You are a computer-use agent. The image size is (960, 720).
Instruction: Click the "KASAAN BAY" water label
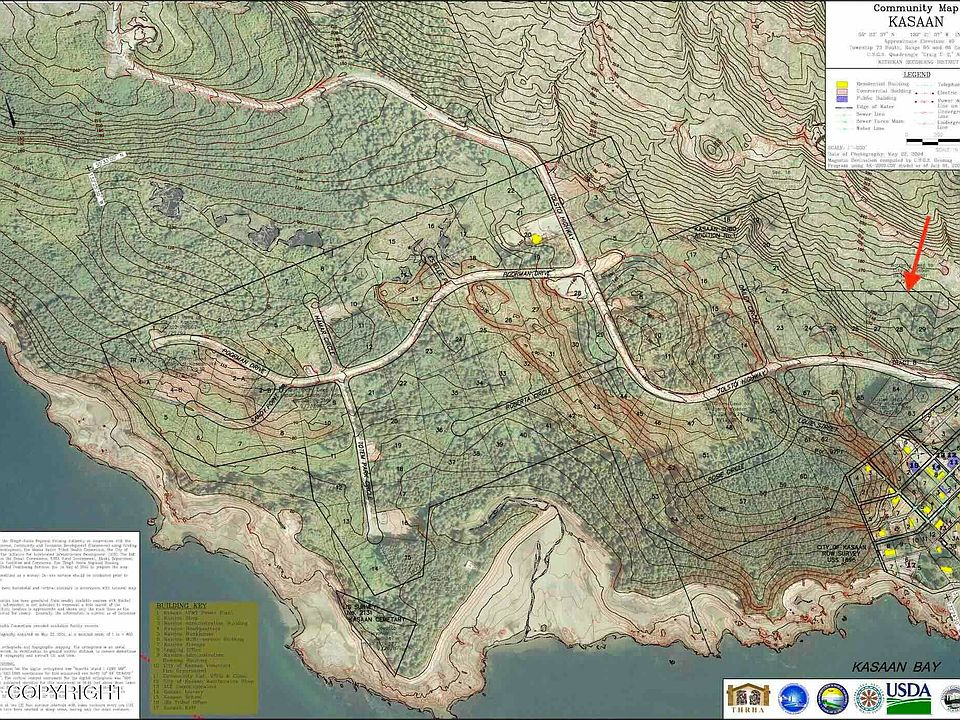(x=896, y=667)
